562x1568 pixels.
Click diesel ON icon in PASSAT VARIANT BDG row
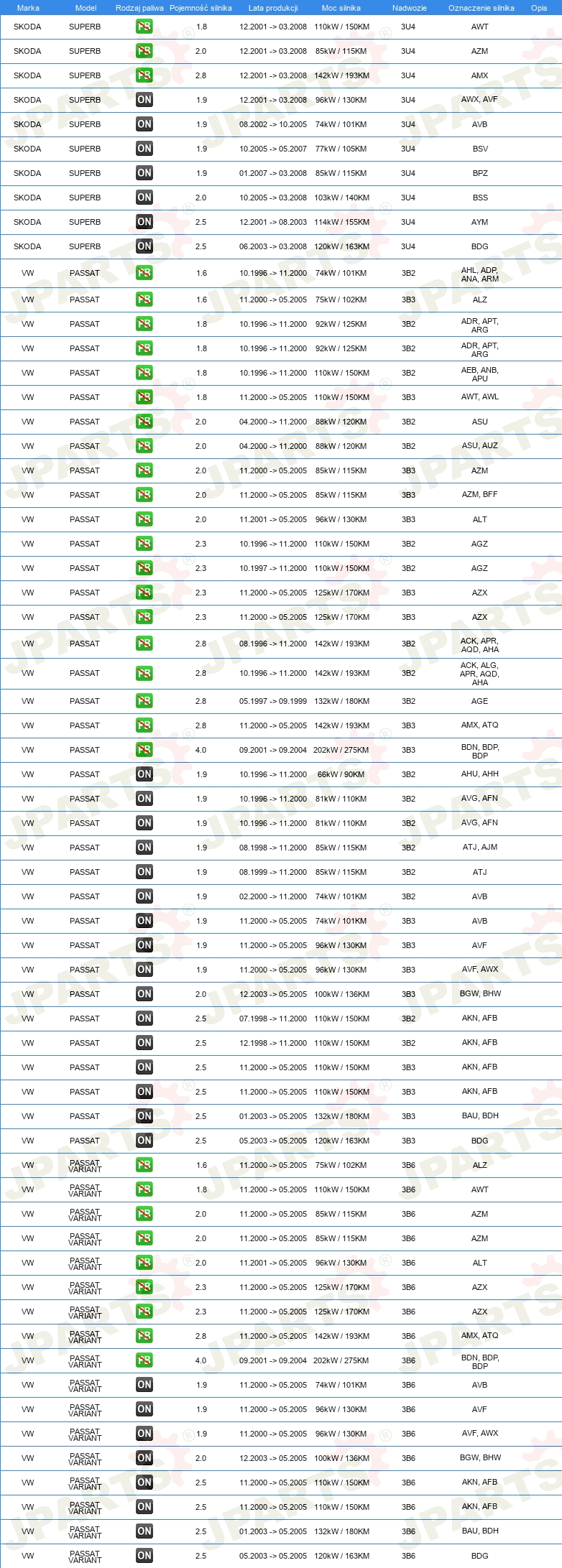point(144,1556)
